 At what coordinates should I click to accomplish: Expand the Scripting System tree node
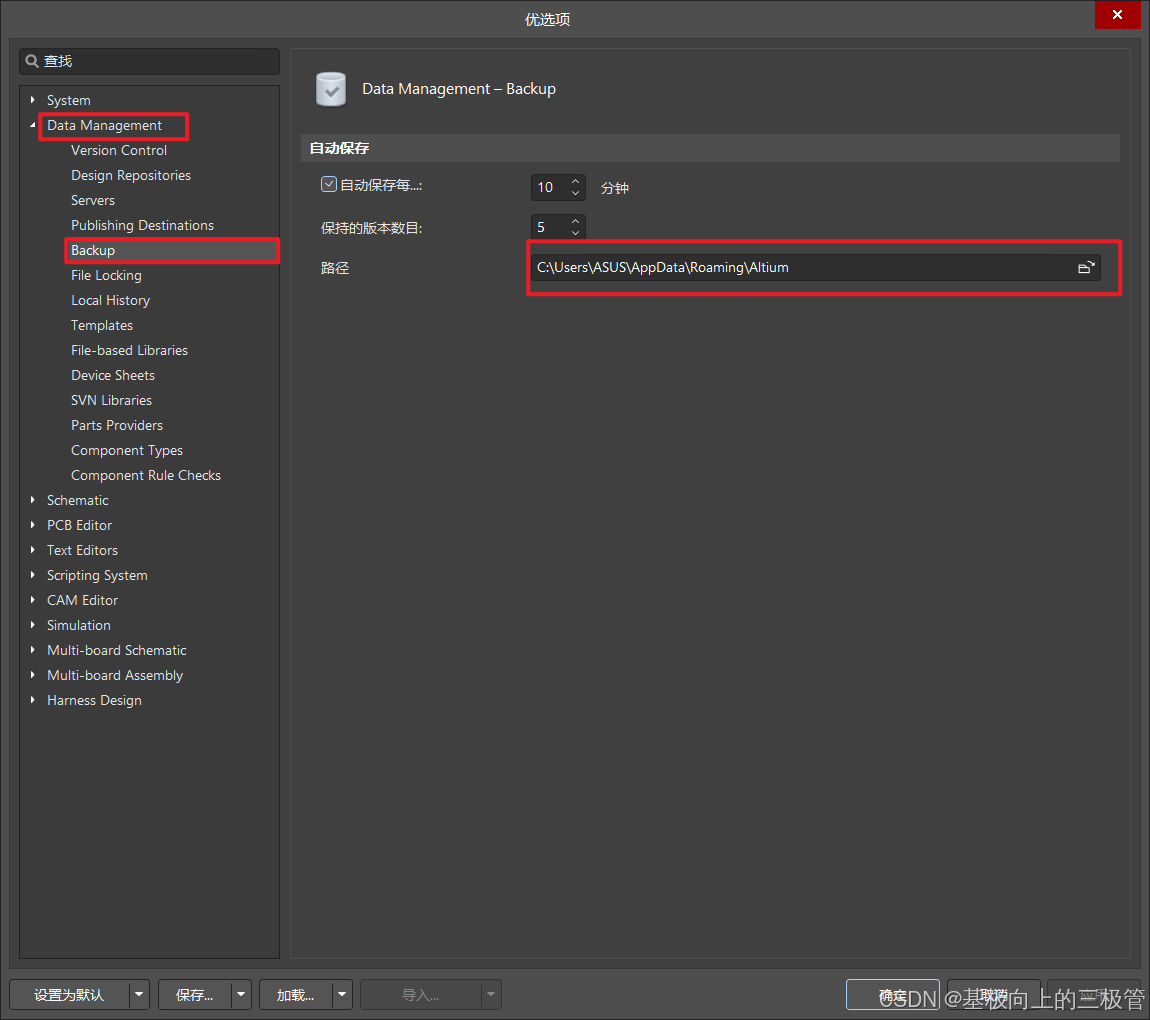32,575
